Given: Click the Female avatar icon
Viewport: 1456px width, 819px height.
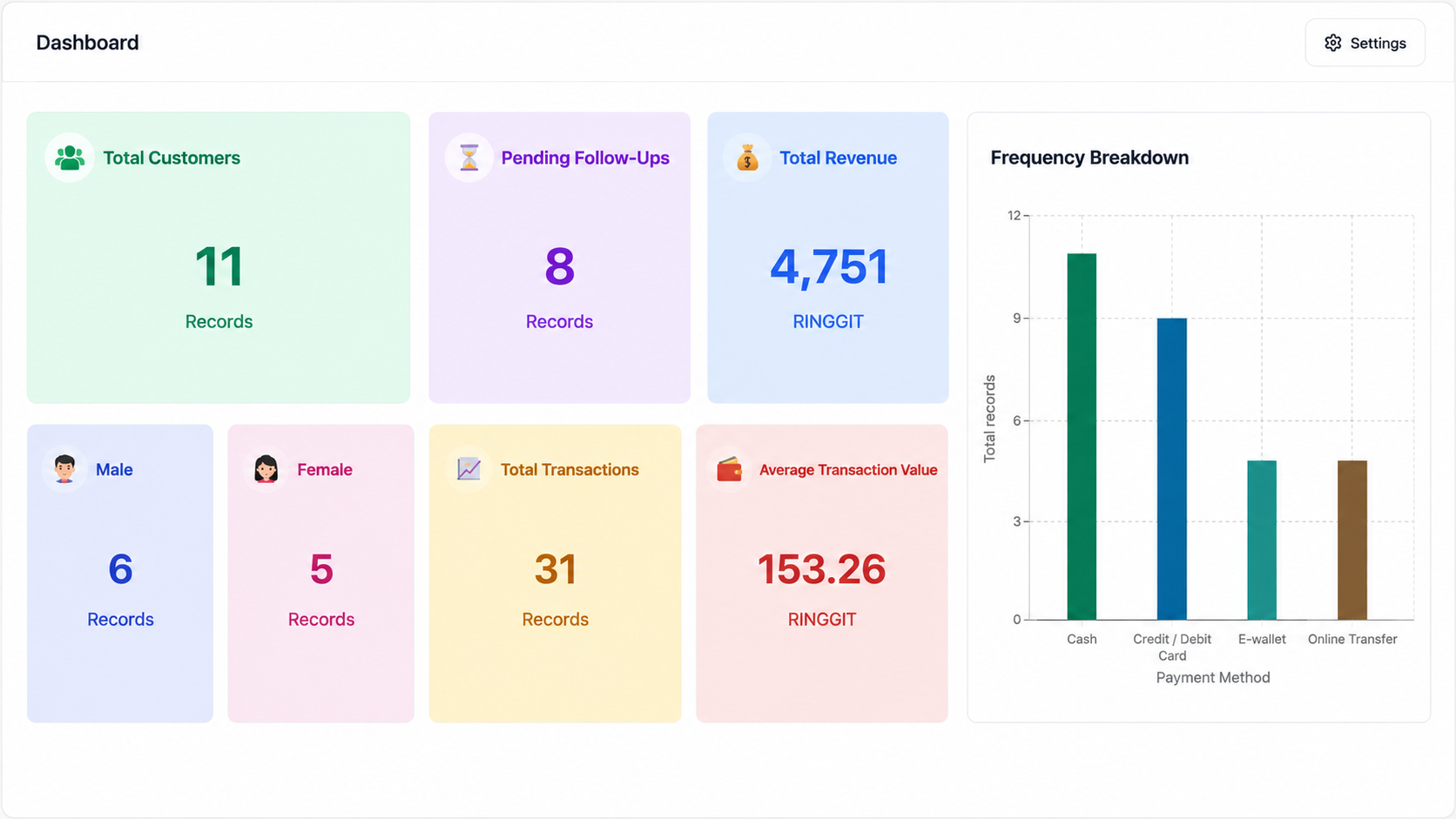Looking at the screenshot, I should [266, 469].
